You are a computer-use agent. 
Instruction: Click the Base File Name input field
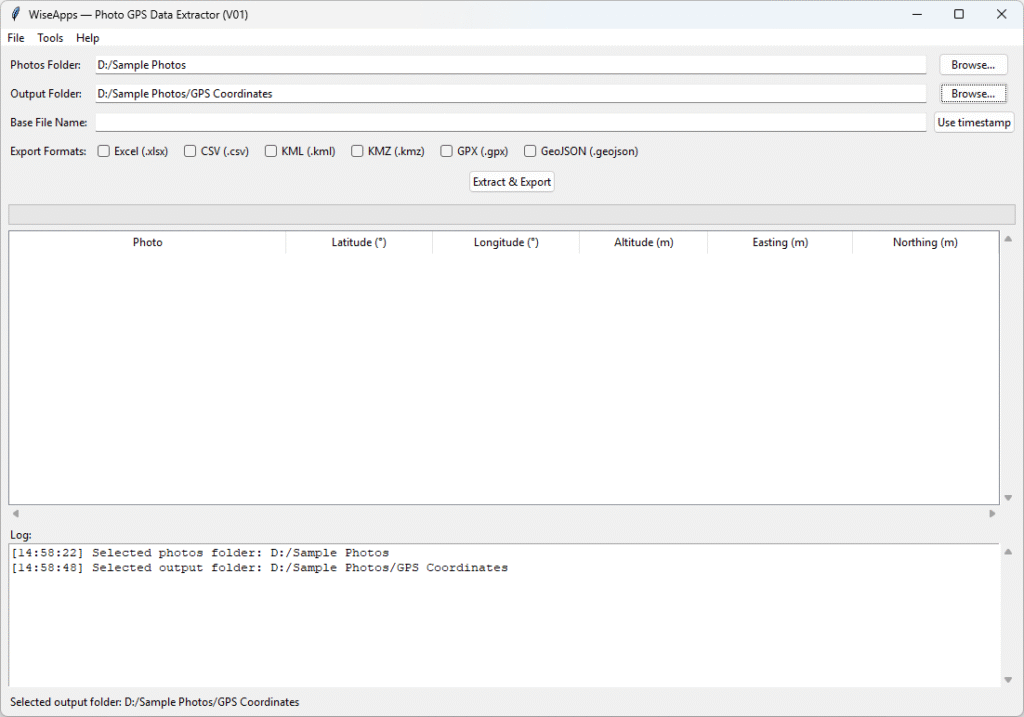[510, 123]
